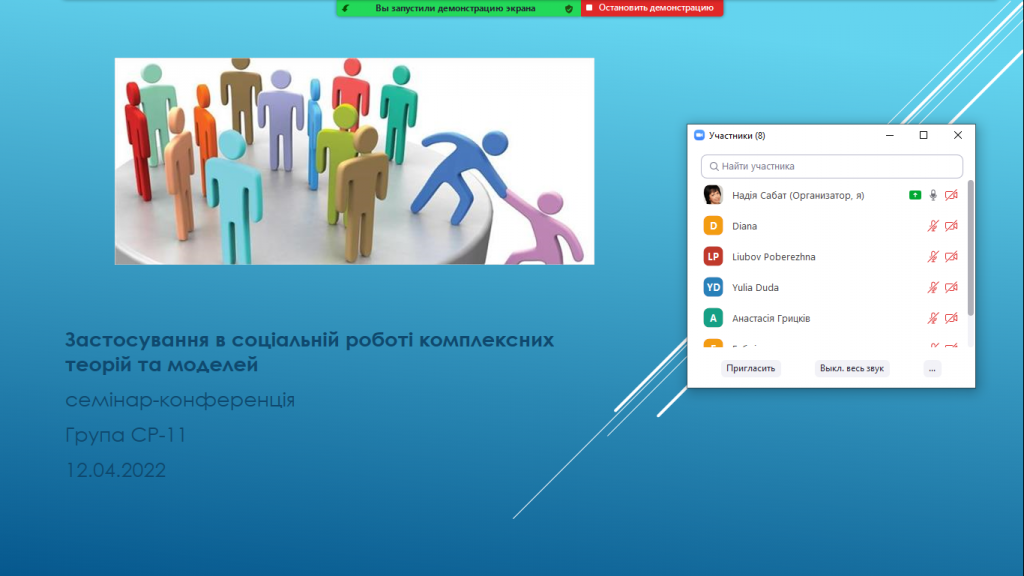The height and width of the screenshot is (576, 1024).
Task: Click the green screen-share icon beside Надія Сабат
Action: click(x=915, y=195)
